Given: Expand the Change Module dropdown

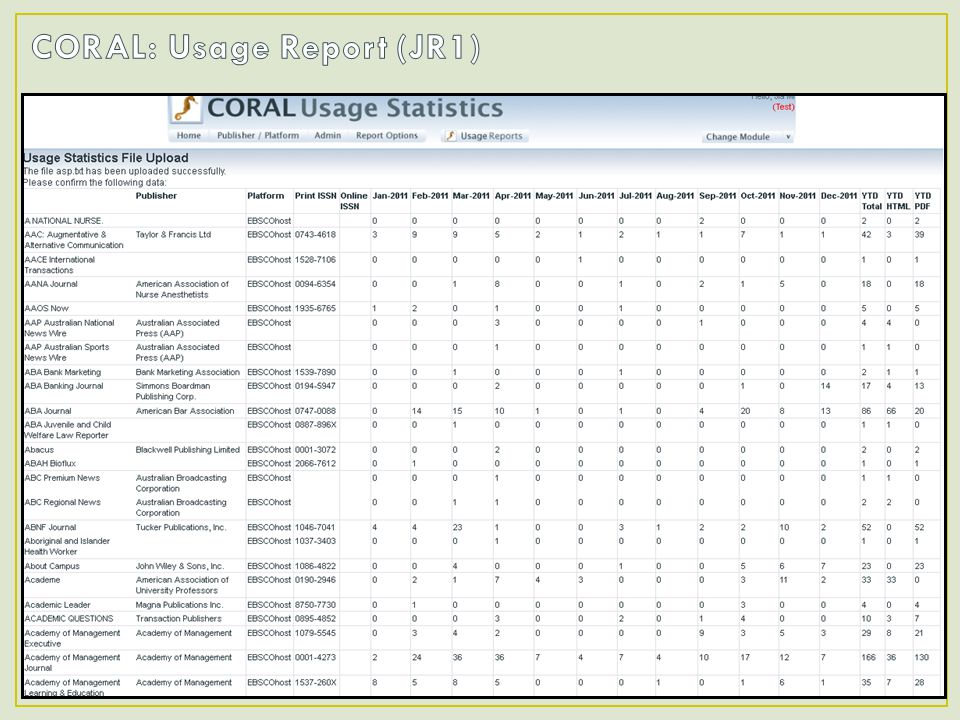Looking at the screenshot, I should (x=748, y=137).
